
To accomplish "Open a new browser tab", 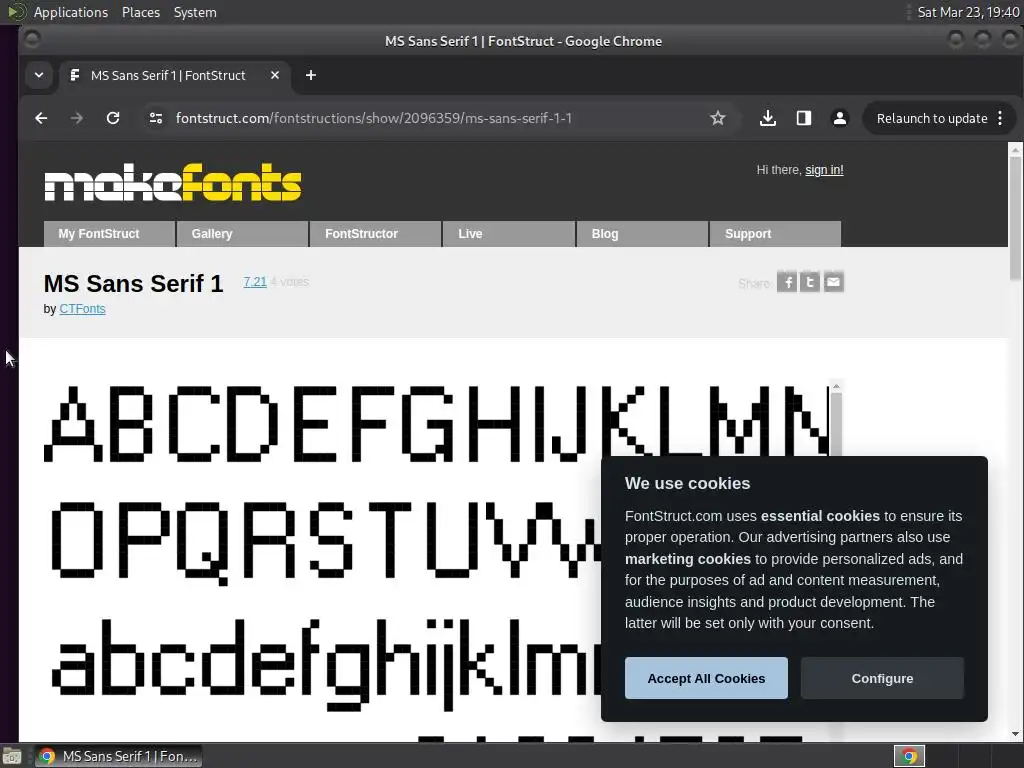I will click(311, 75).
